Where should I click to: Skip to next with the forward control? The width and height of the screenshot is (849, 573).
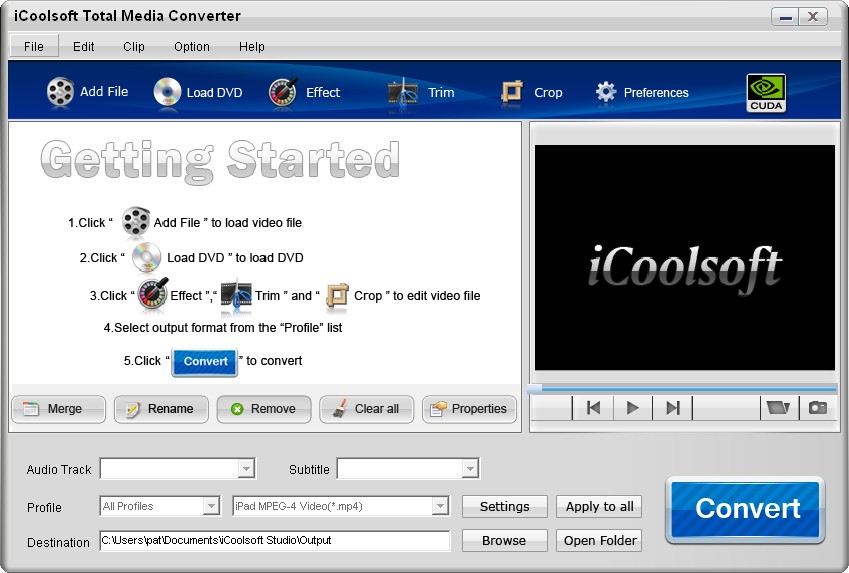point(672,407)
